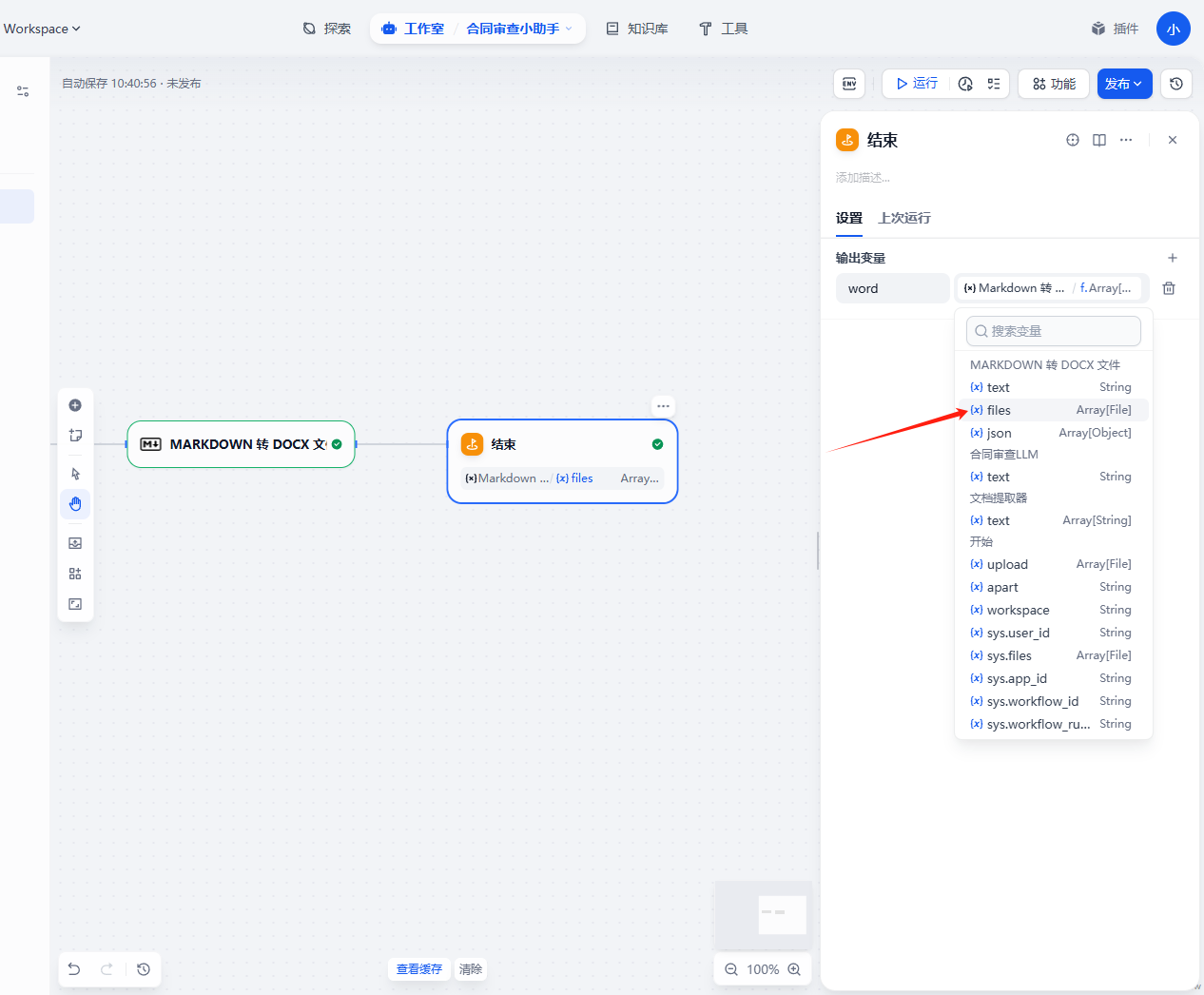Open the 工作室 tab

414,29
